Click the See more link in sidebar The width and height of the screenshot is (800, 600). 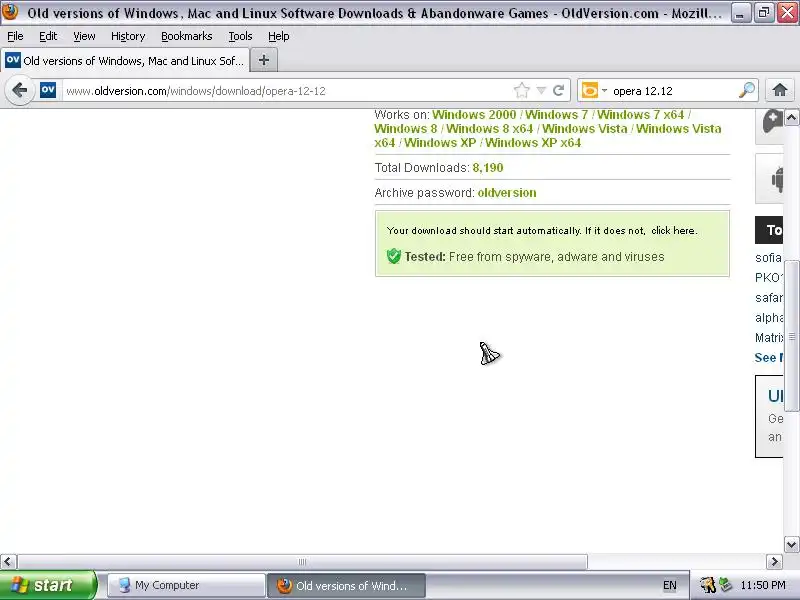pos(768,358)
